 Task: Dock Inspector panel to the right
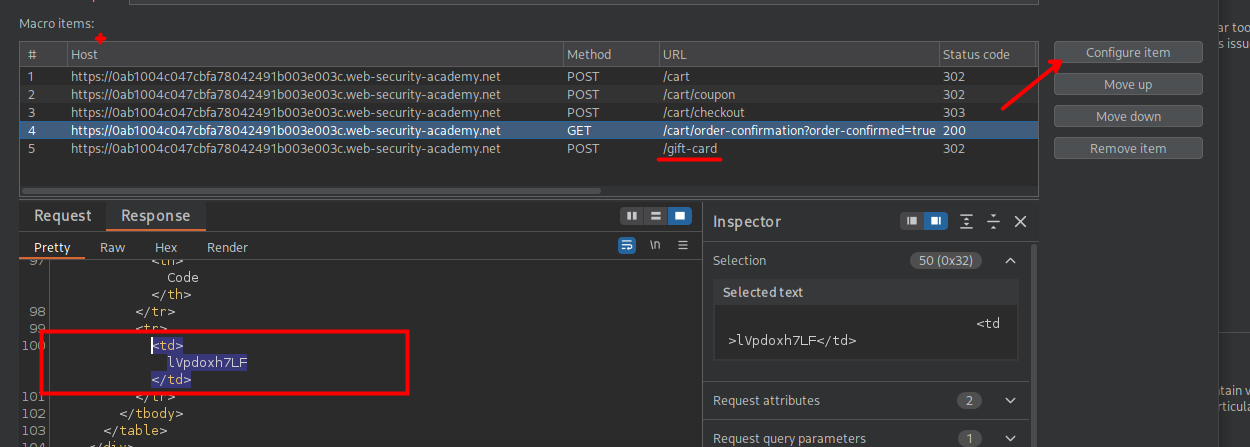coord(936,221)
